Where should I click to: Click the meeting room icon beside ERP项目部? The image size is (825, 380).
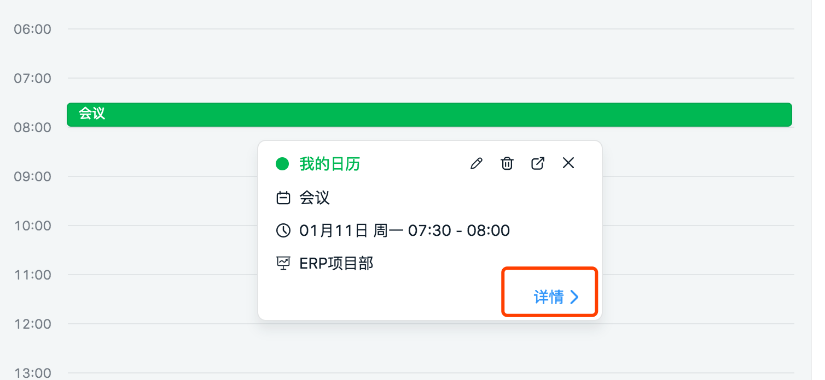click(x=283, y=263)
